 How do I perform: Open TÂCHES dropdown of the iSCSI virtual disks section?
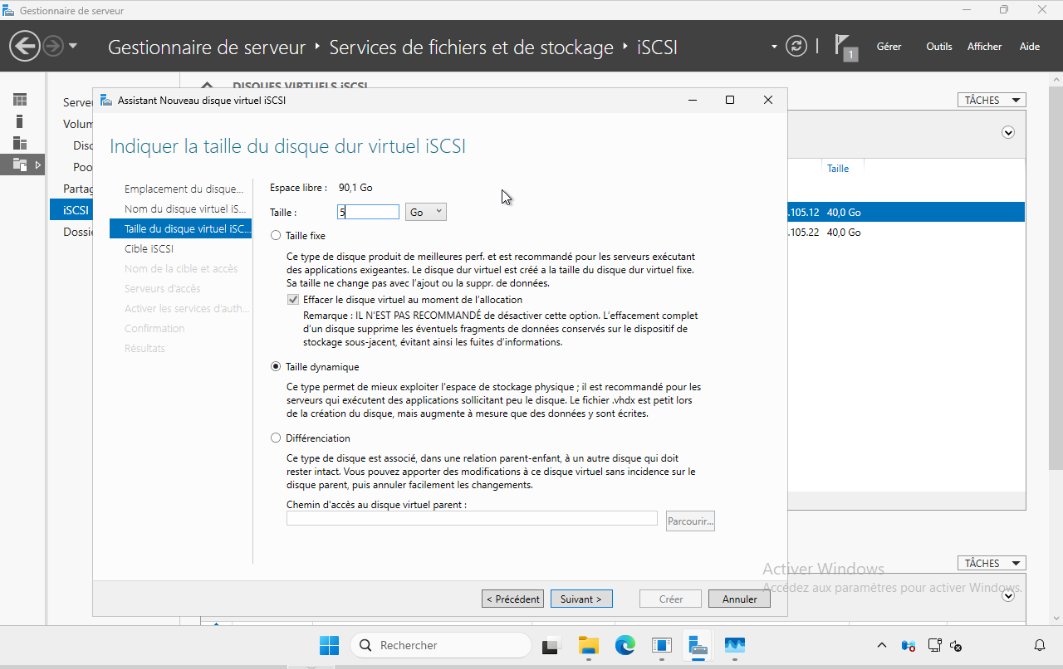point(991,100)
